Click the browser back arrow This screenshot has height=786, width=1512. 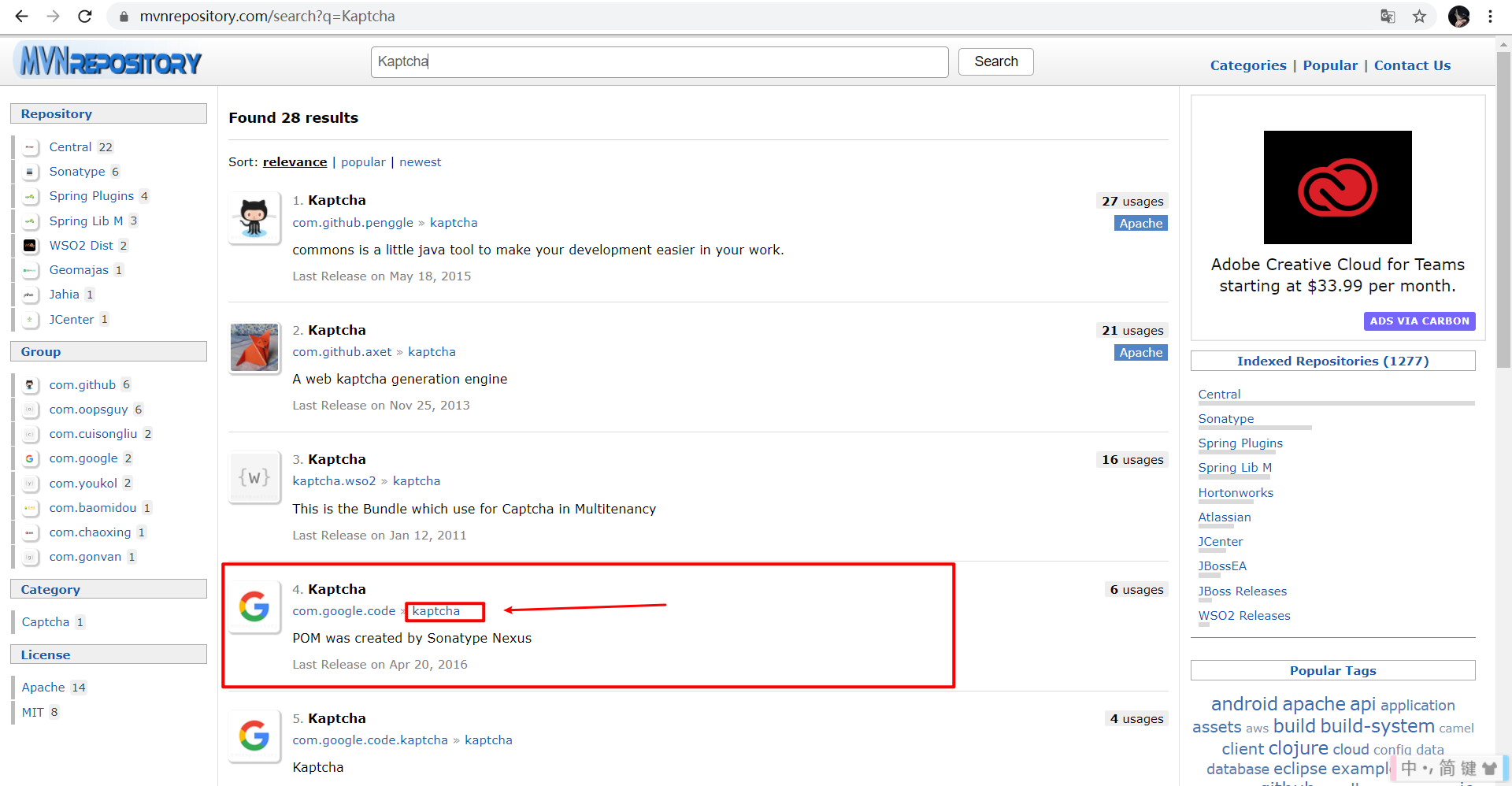pyautogui.click(x=21, y=16)
